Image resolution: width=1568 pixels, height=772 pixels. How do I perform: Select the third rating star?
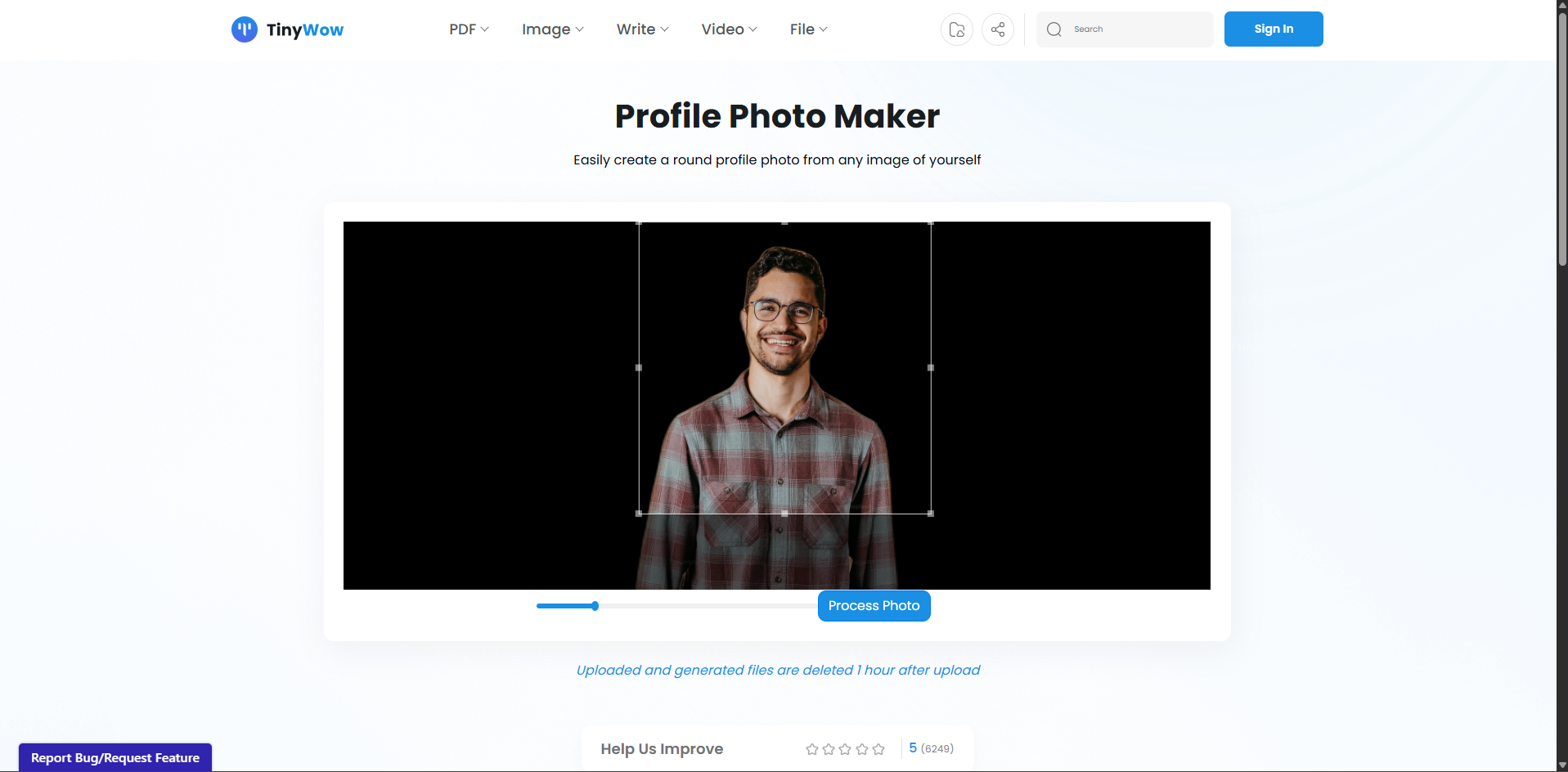click(x=845, y=748)
